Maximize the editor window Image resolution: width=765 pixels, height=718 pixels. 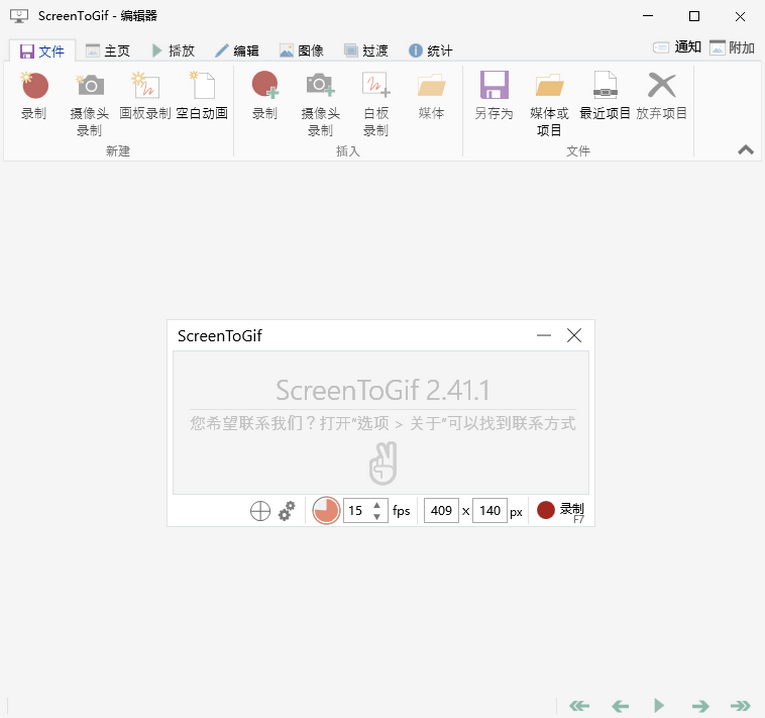click(x=694, y=16)
